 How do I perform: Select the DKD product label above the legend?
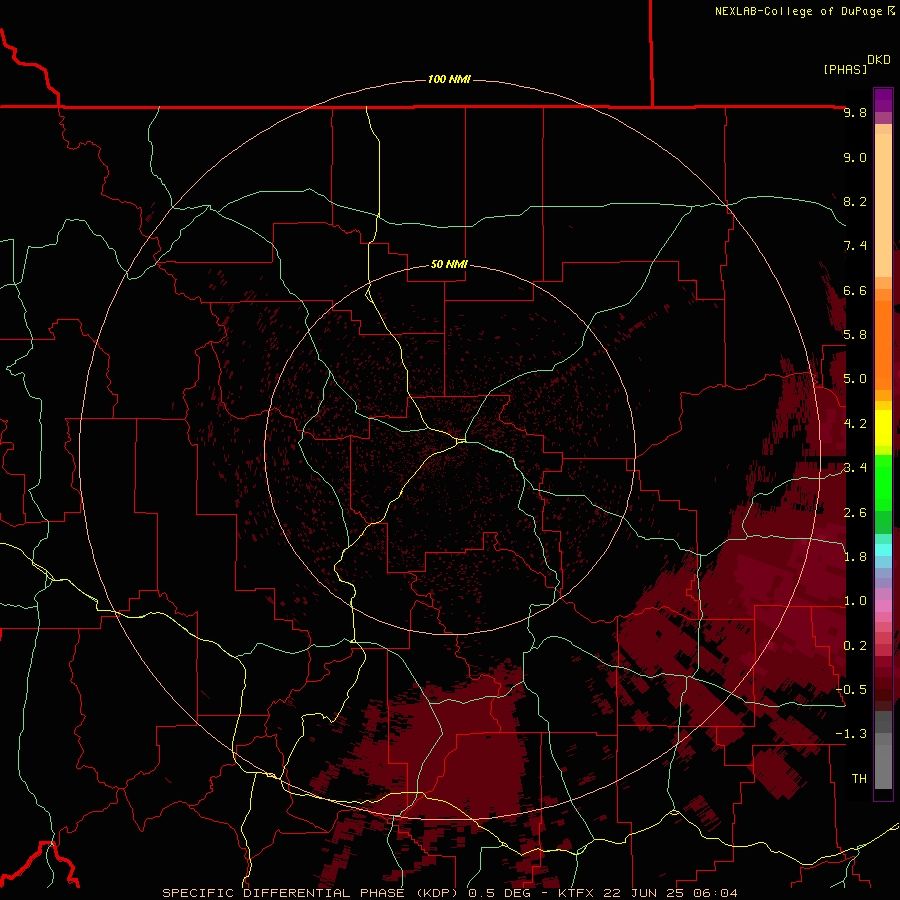click(878, 60)
